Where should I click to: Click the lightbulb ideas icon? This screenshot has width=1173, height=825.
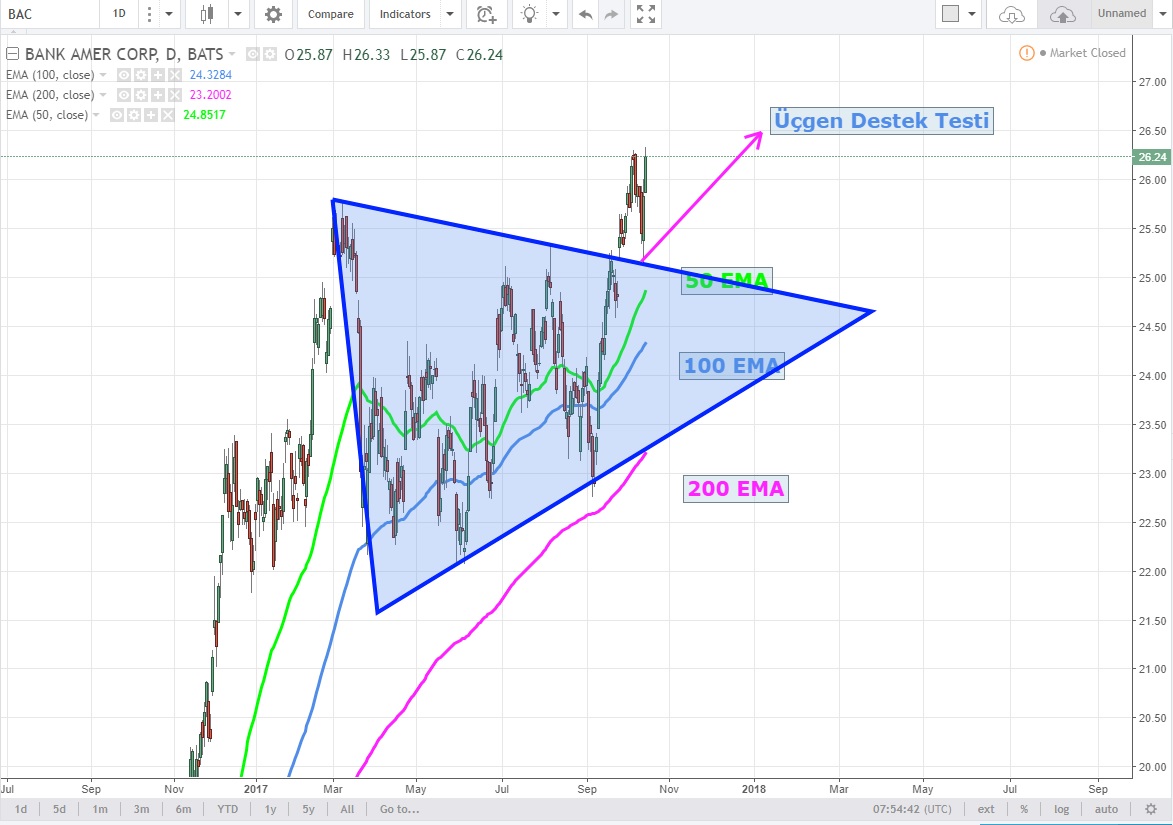[529, 14]
